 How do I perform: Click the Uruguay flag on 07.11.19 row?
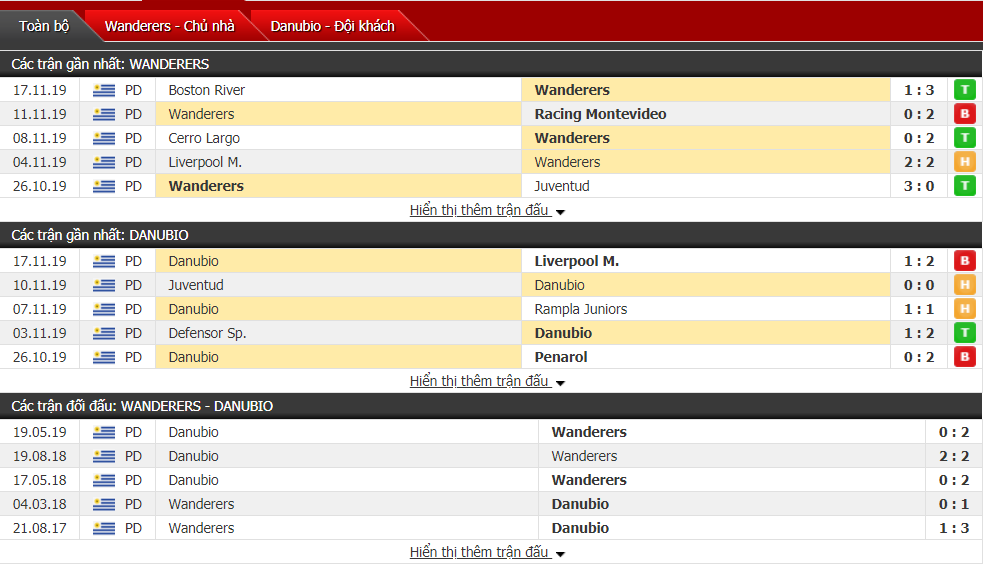coord(104,309)
